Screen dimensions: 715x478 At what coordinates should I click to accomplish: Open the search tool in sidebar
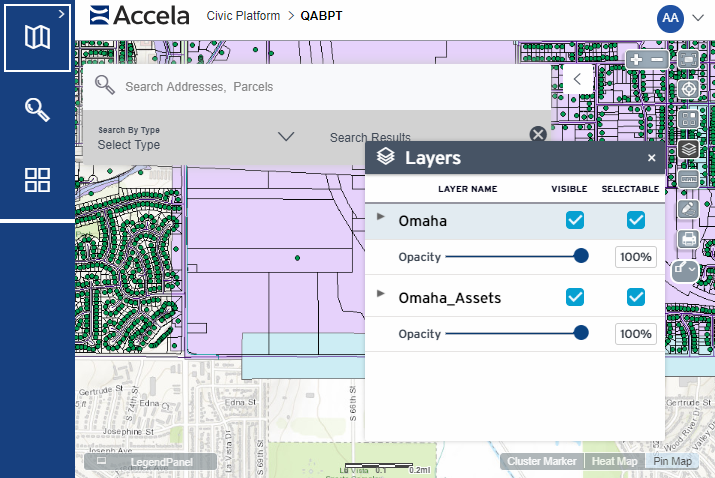[x=37, y=109]
